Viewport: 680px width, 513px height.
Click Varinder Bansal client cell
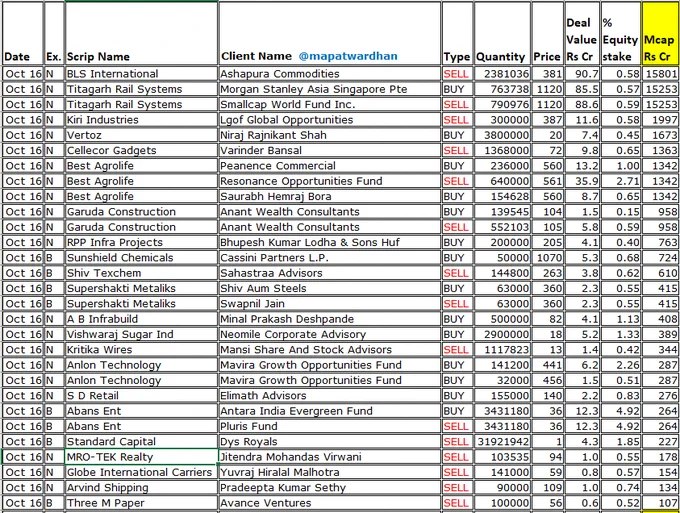point(330,150)
